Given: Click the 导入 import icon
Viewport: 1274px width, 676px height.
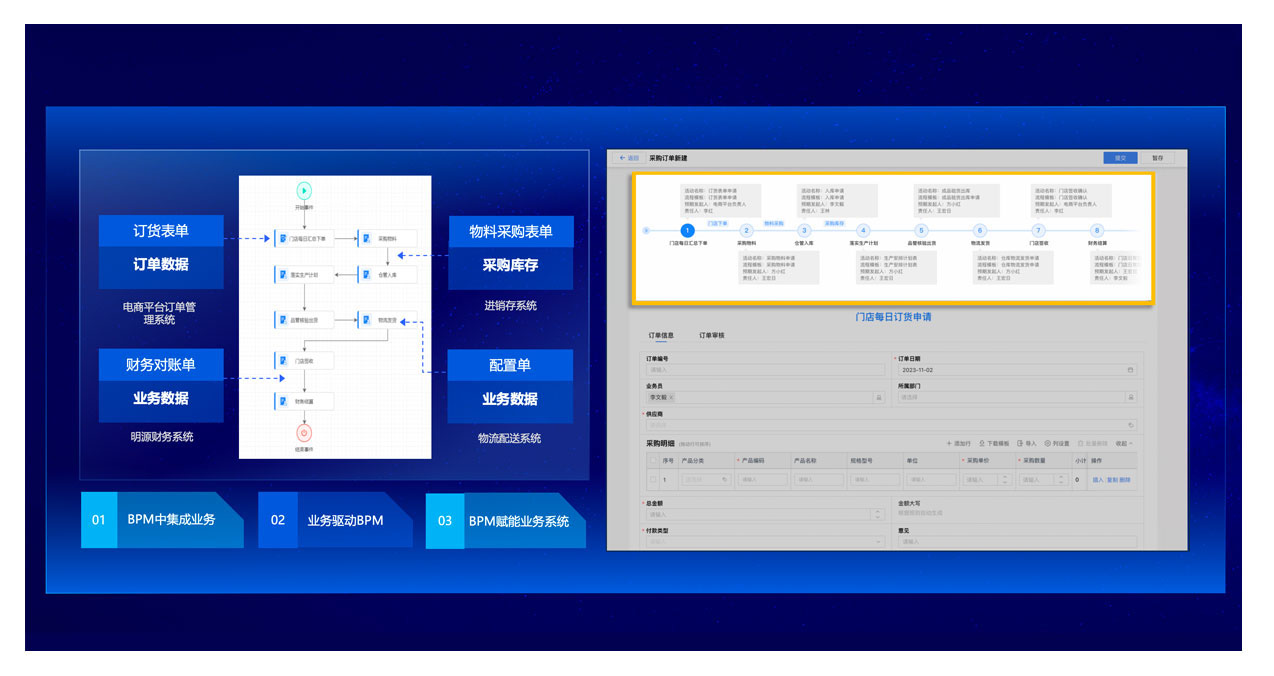Looking at the screenshot, I should pyautogui.click(x=1020, y=443).
